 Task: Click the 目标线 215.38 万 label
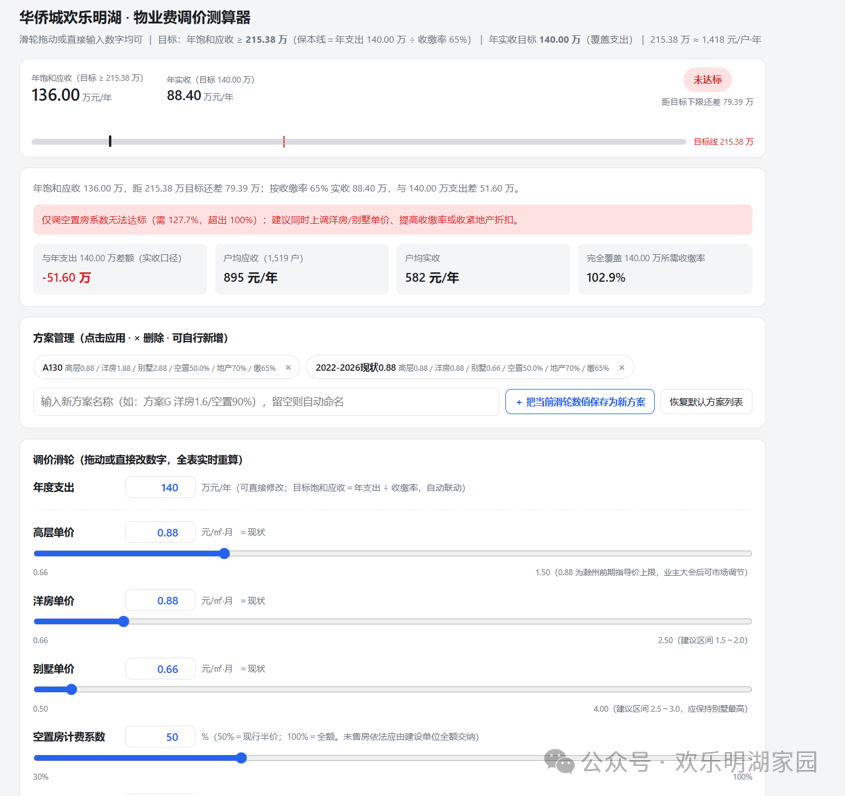click(x=723, y=142)
